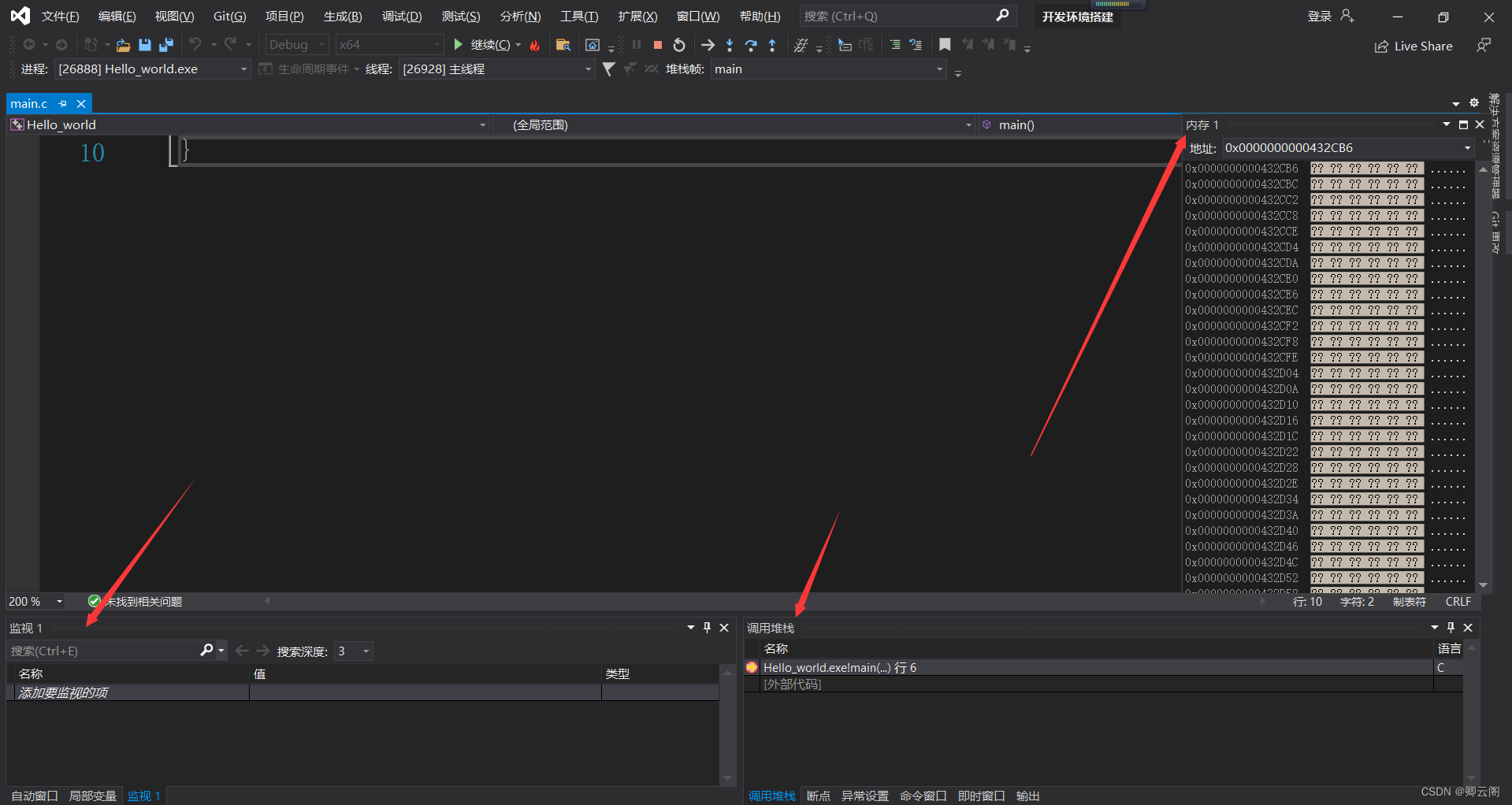Click the memory panel scroll down arrow

pos(1483,585)
